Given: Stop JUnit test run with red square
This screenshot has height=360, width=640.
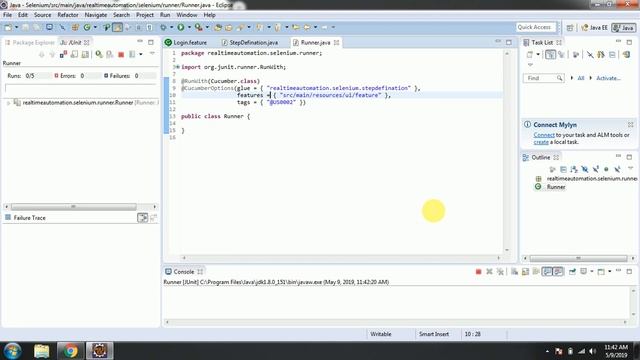Looking at the screenshot, I should (121, 54).
